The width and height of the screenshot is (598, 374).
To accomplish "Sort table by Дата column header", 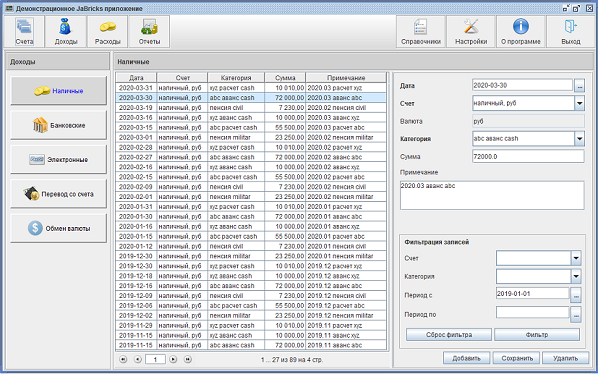I will pos(136,77).
